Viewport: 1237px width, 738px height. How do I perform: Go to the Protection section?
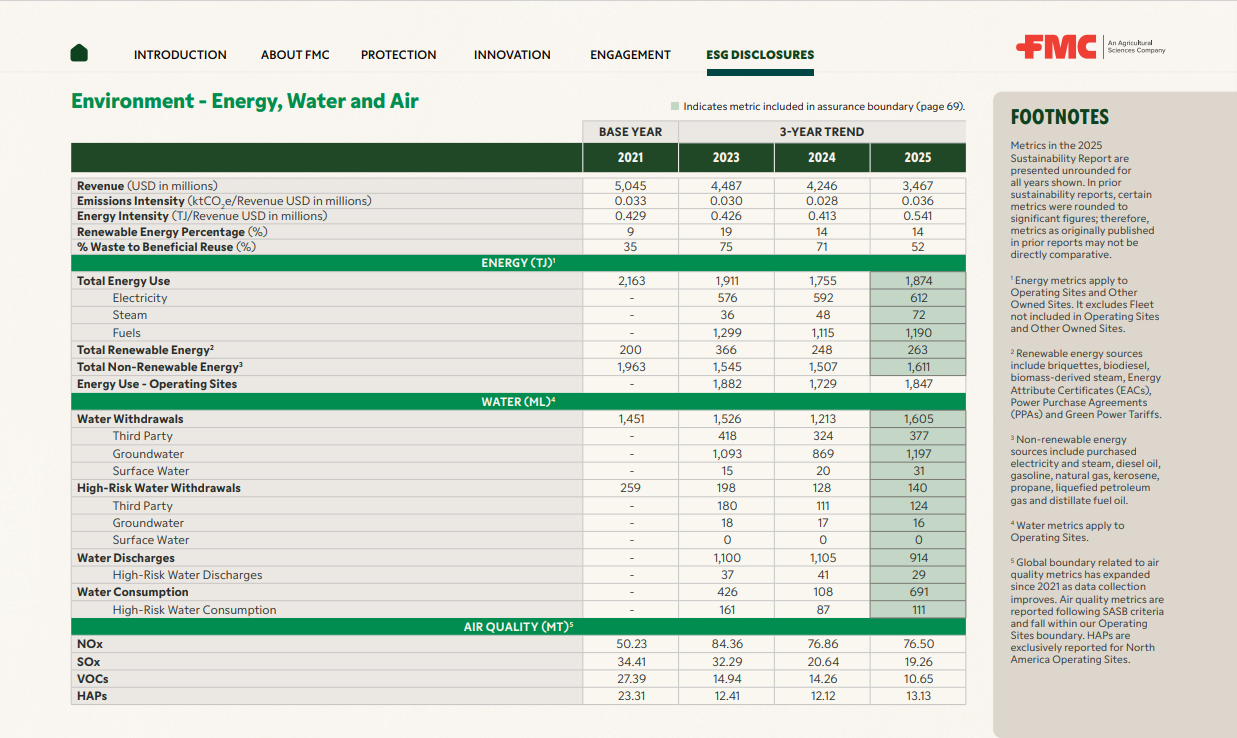coord(399,55)
